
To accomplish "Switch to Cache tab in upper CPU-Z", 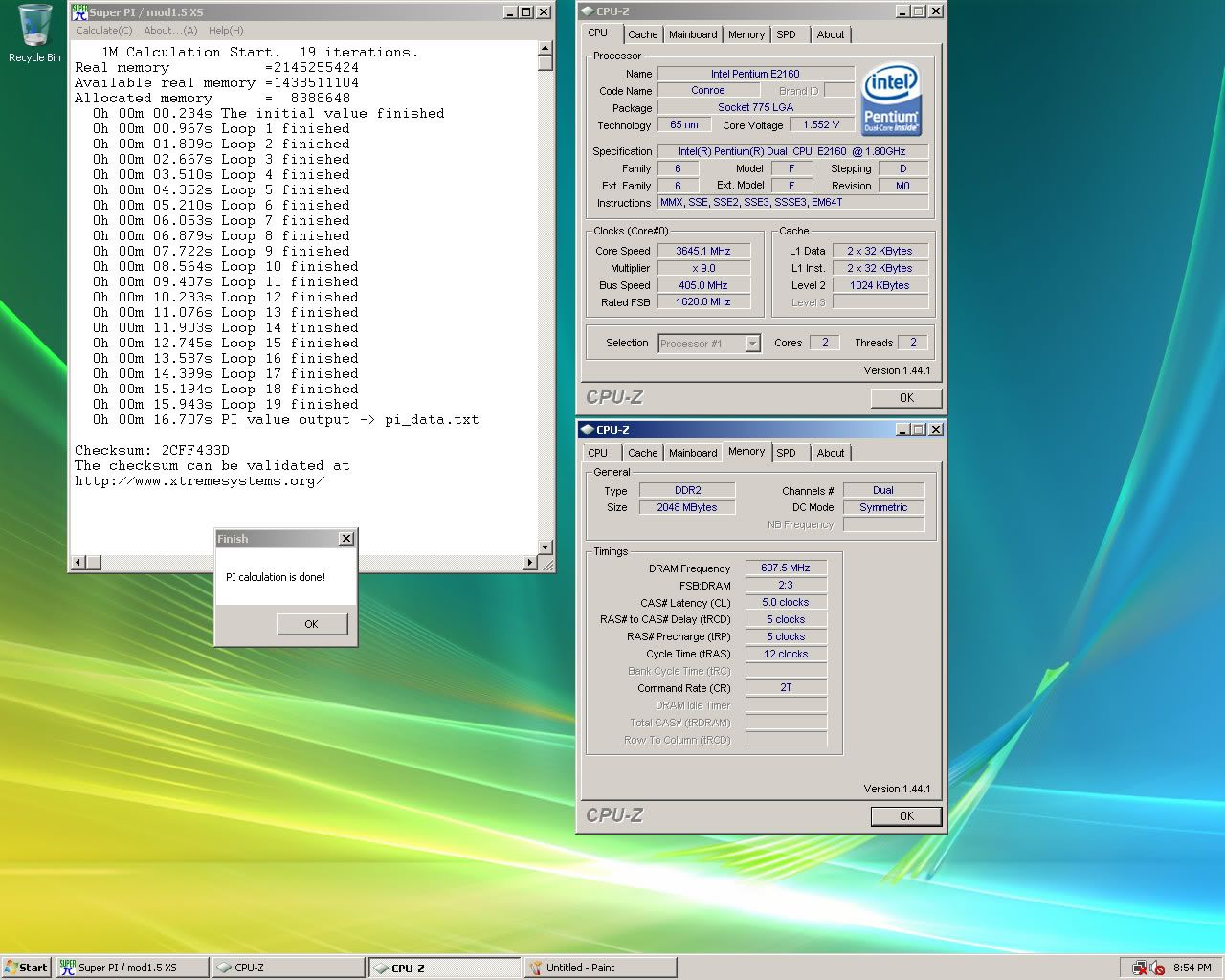I will pos(642,34).
